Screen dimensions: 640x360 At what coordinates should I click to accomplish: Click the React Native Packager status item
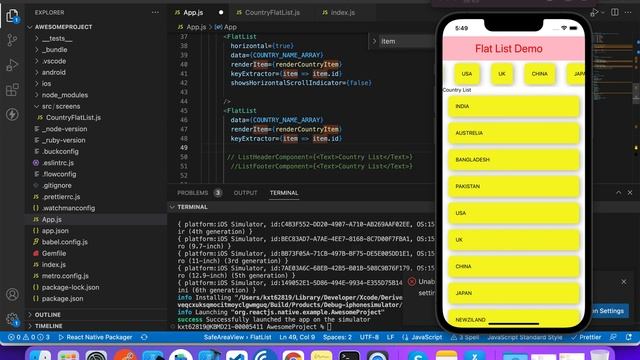point(96,337)
